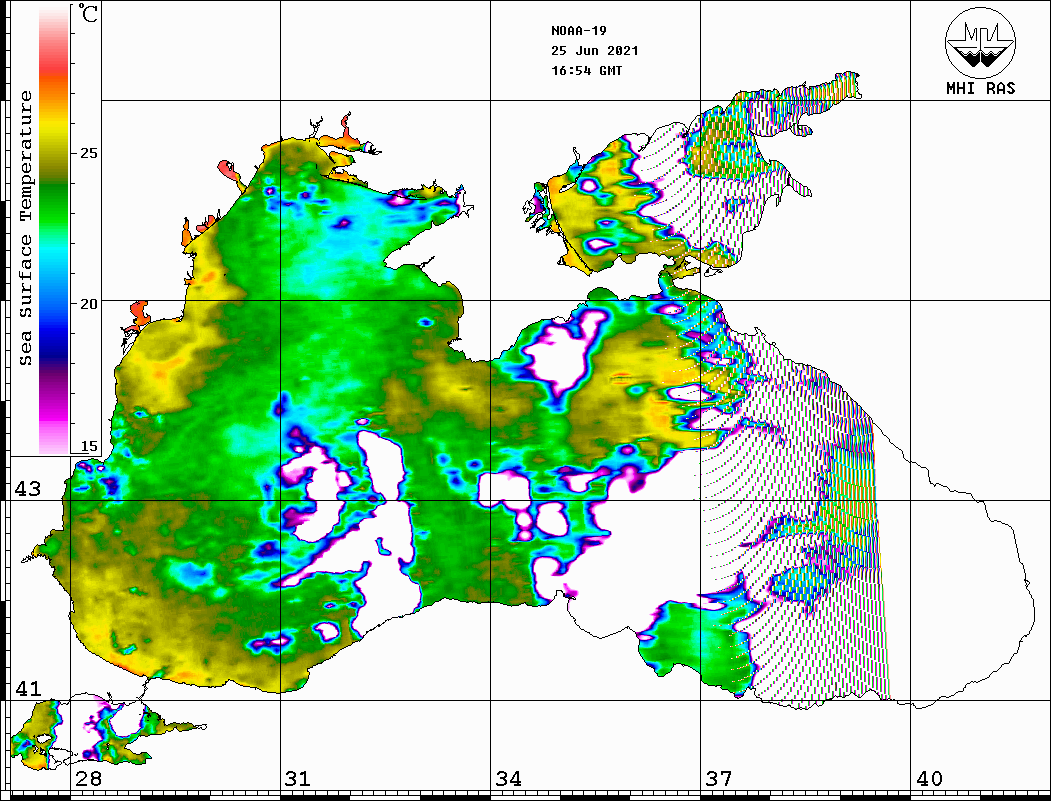This screenshot has width=1051, height=801.
Task: Click the latitude label '41'
Action: click(x=27, y=688)
